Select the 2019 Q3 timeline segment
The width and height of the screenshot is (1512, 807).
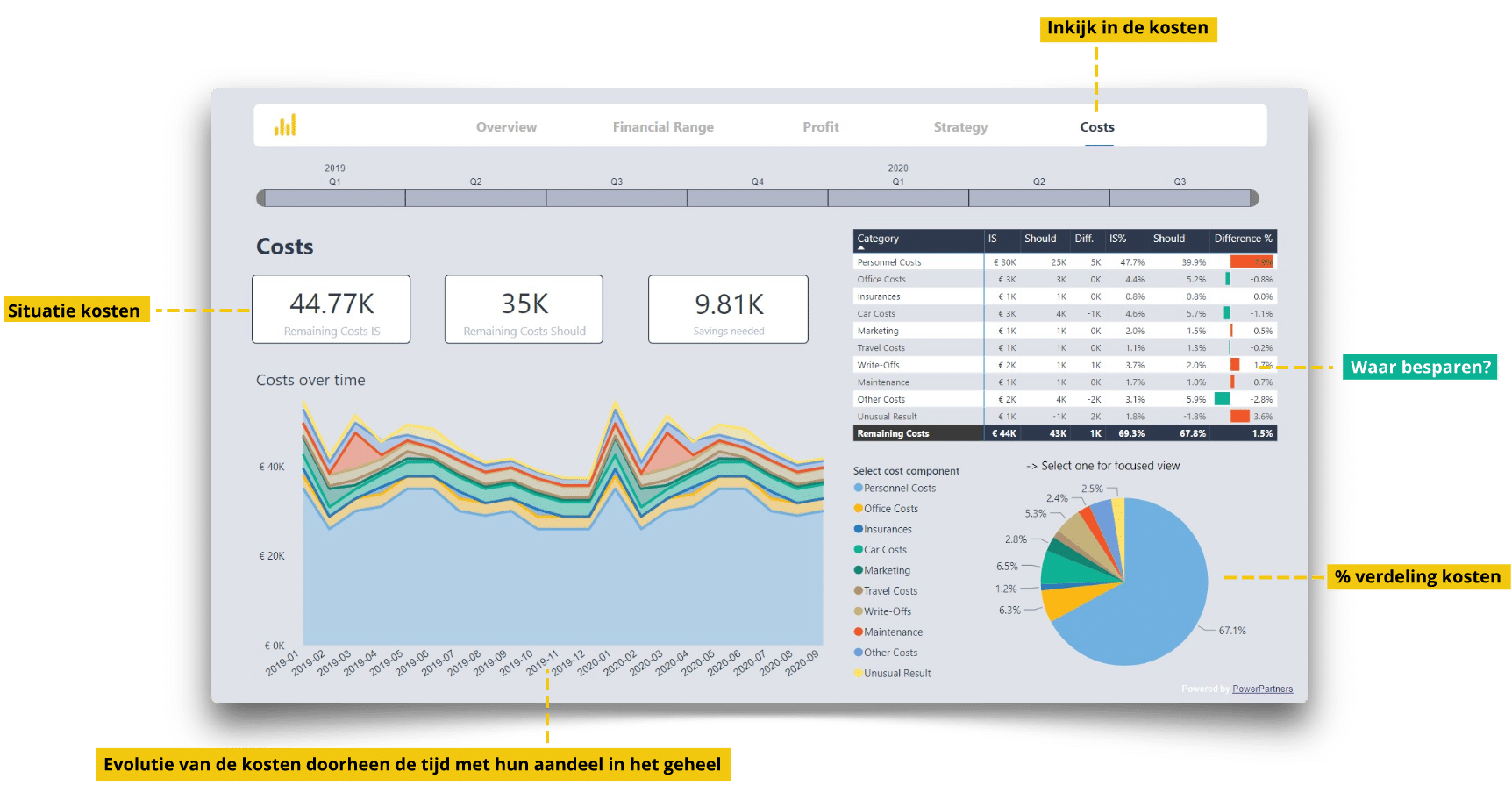[x=617, y=198]
